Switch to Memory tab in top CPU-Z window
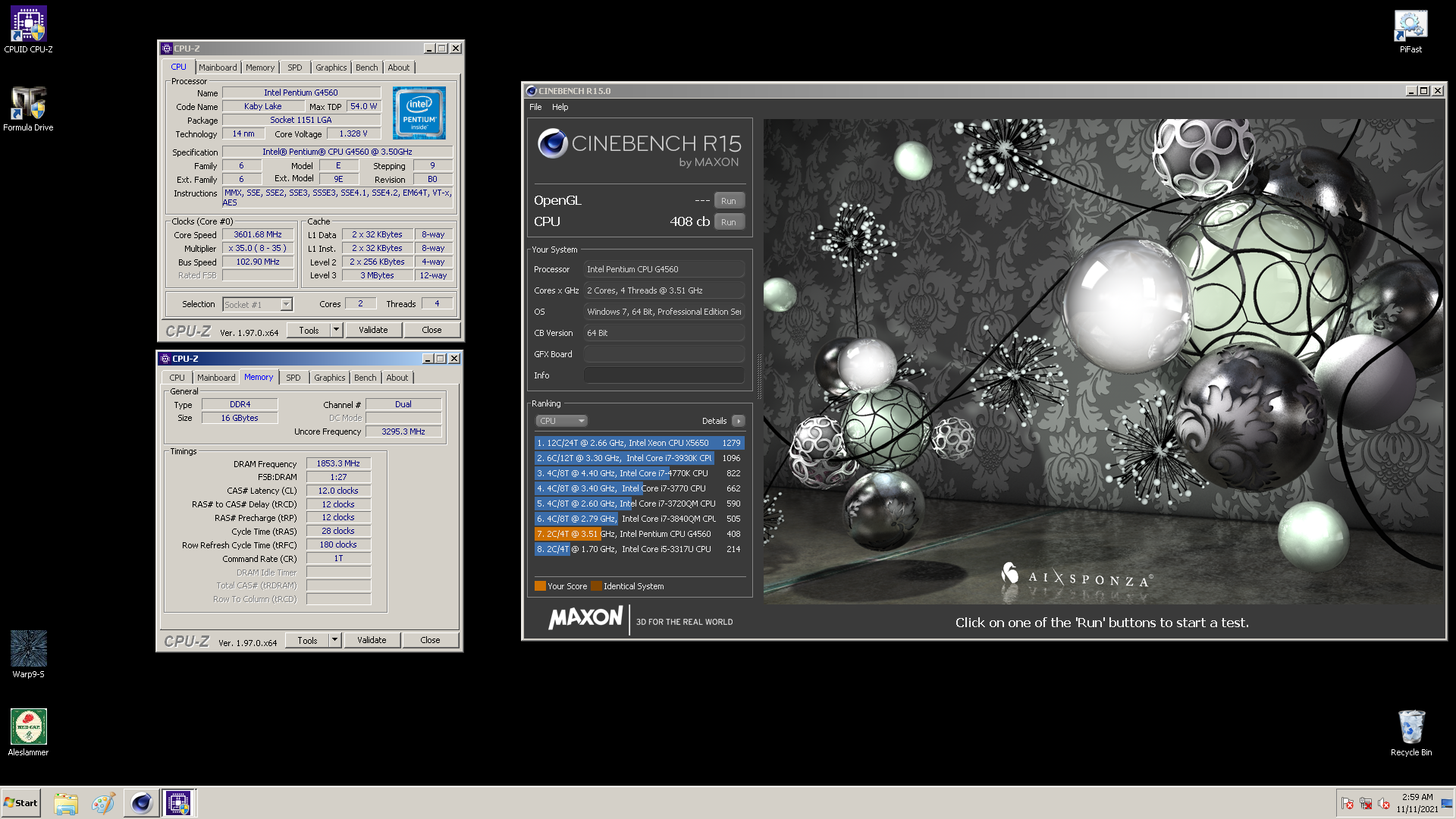The image size is (1456, 819). tap(260, 67)
